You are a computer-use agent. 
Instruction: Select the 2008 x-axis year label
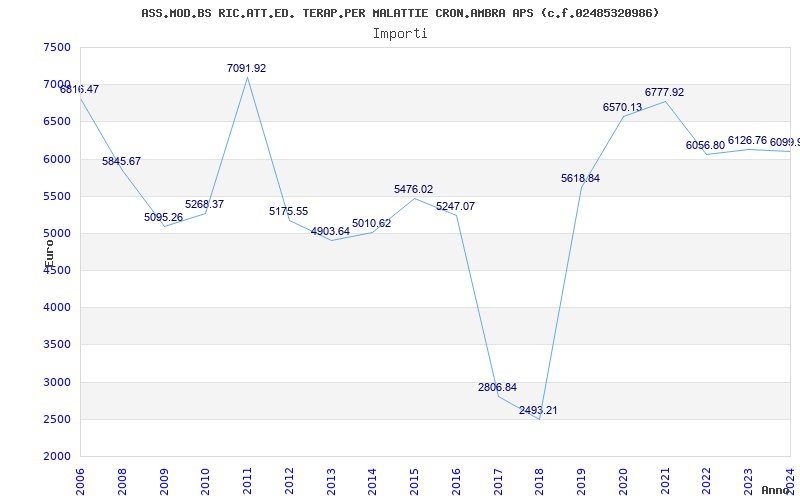tap(122, 481)
